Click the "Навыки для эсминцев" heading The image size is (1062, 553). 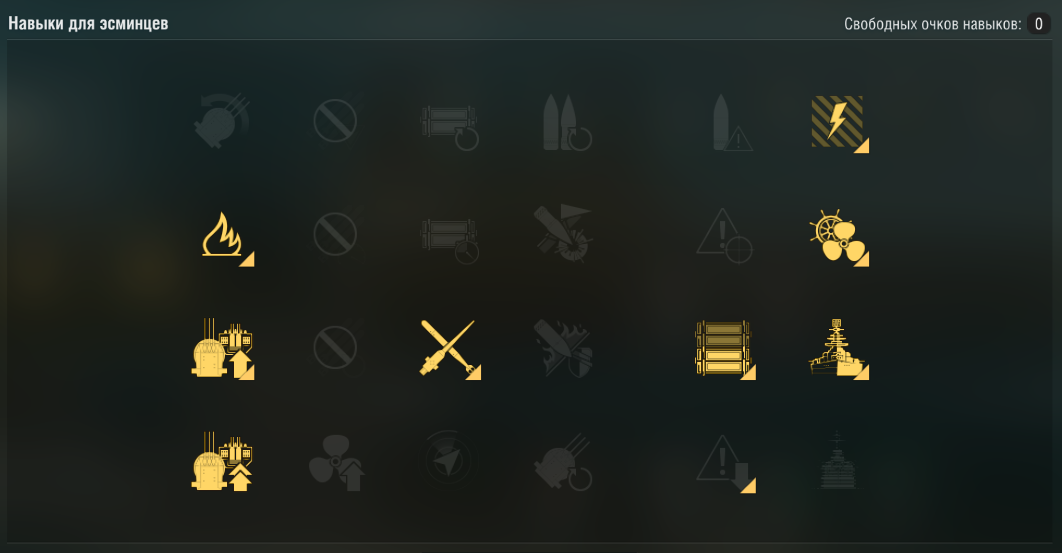point(88,23)
